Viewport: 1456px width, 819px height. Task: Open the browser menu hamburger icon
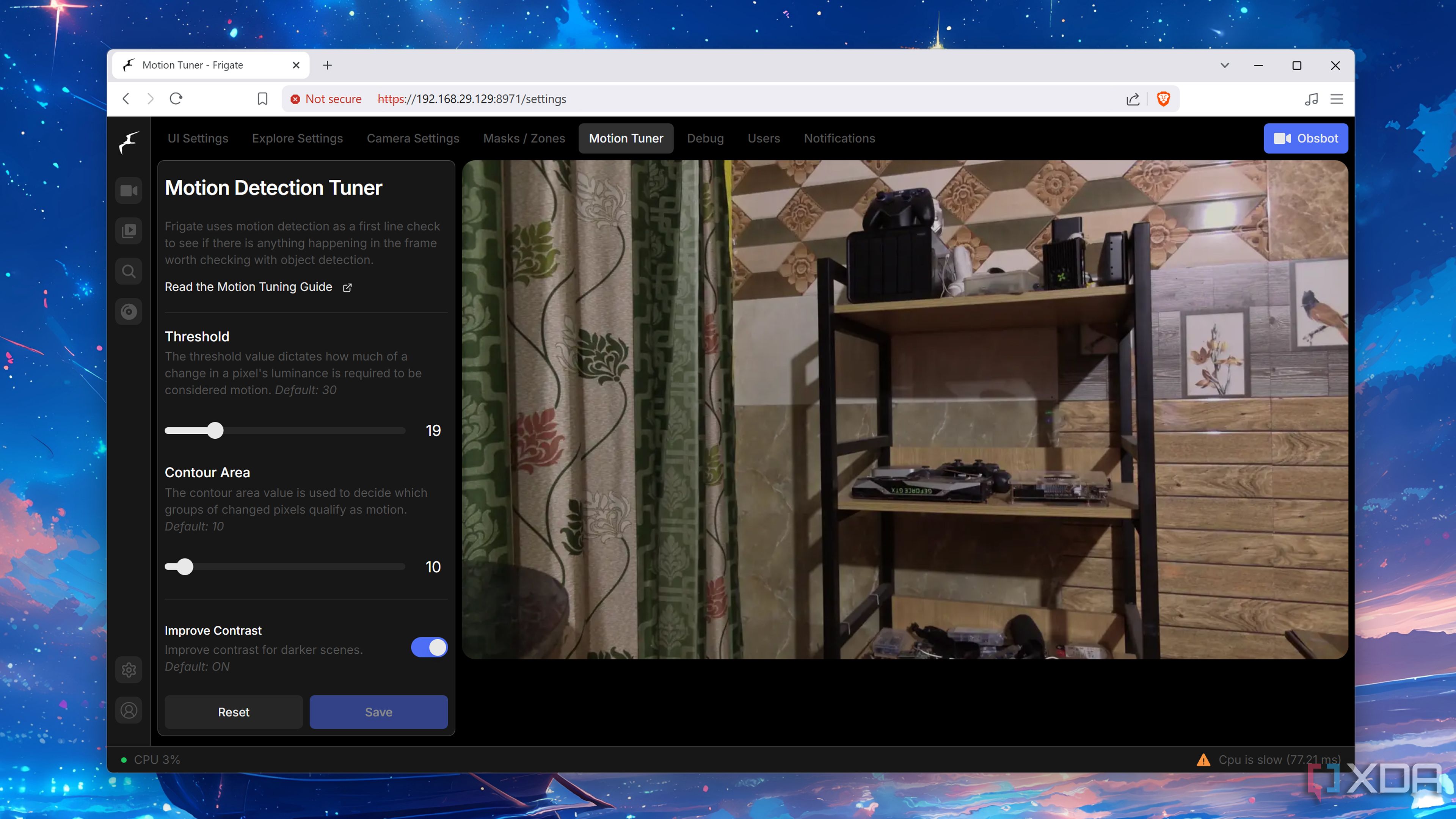click(x=1336, y=98)
